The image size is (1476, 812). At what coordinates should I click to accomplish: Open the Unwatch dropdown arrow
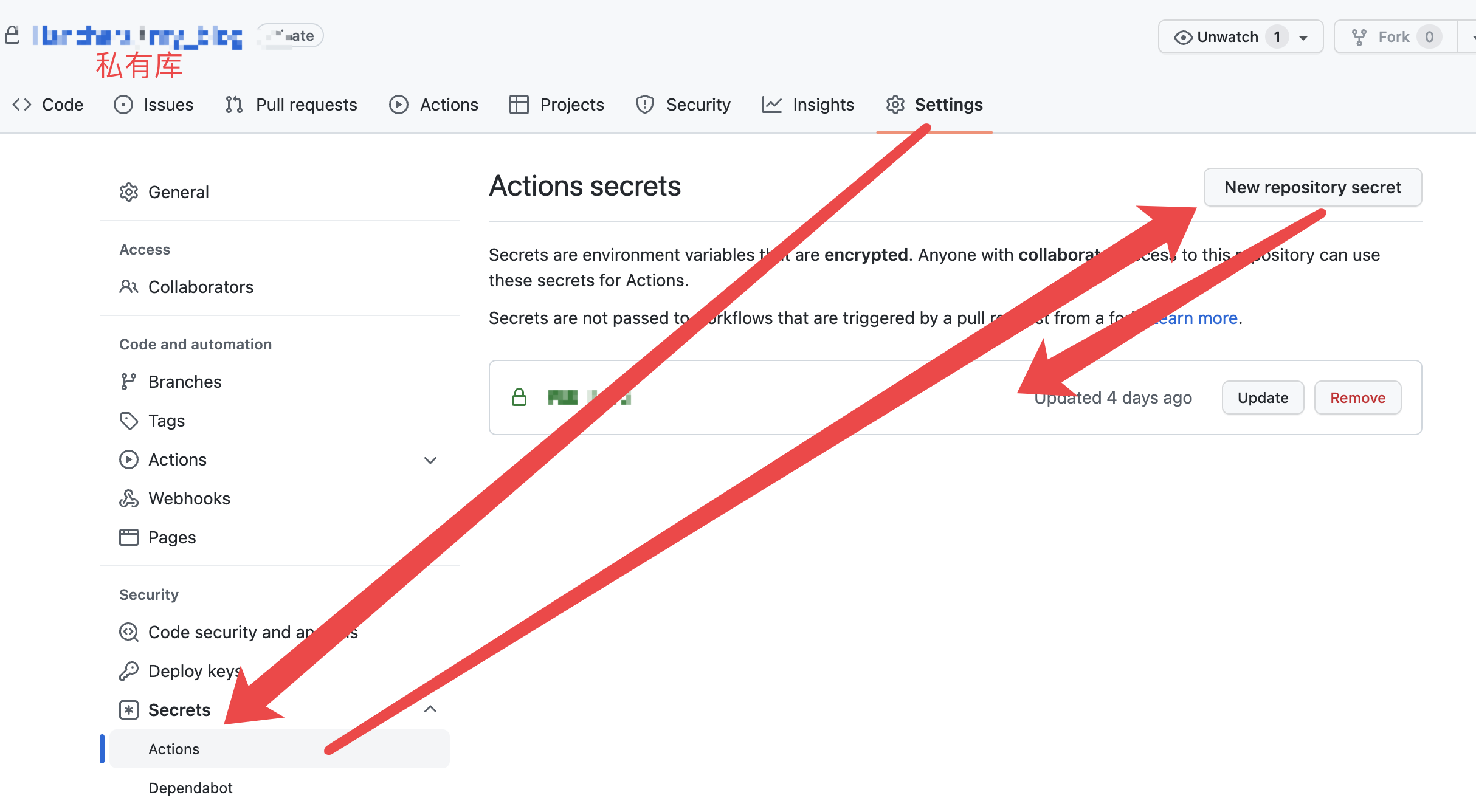coord(1303,38)
